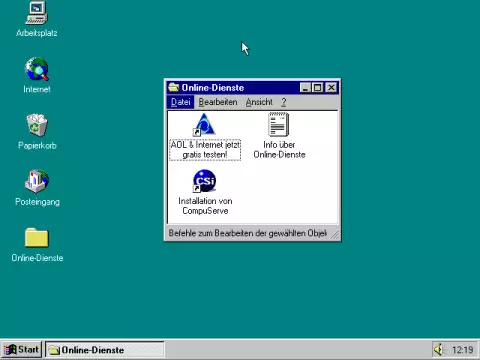Select the Posteingang inbox icon
The height and width of the screenshot is (360, 480).
point(37,181)
